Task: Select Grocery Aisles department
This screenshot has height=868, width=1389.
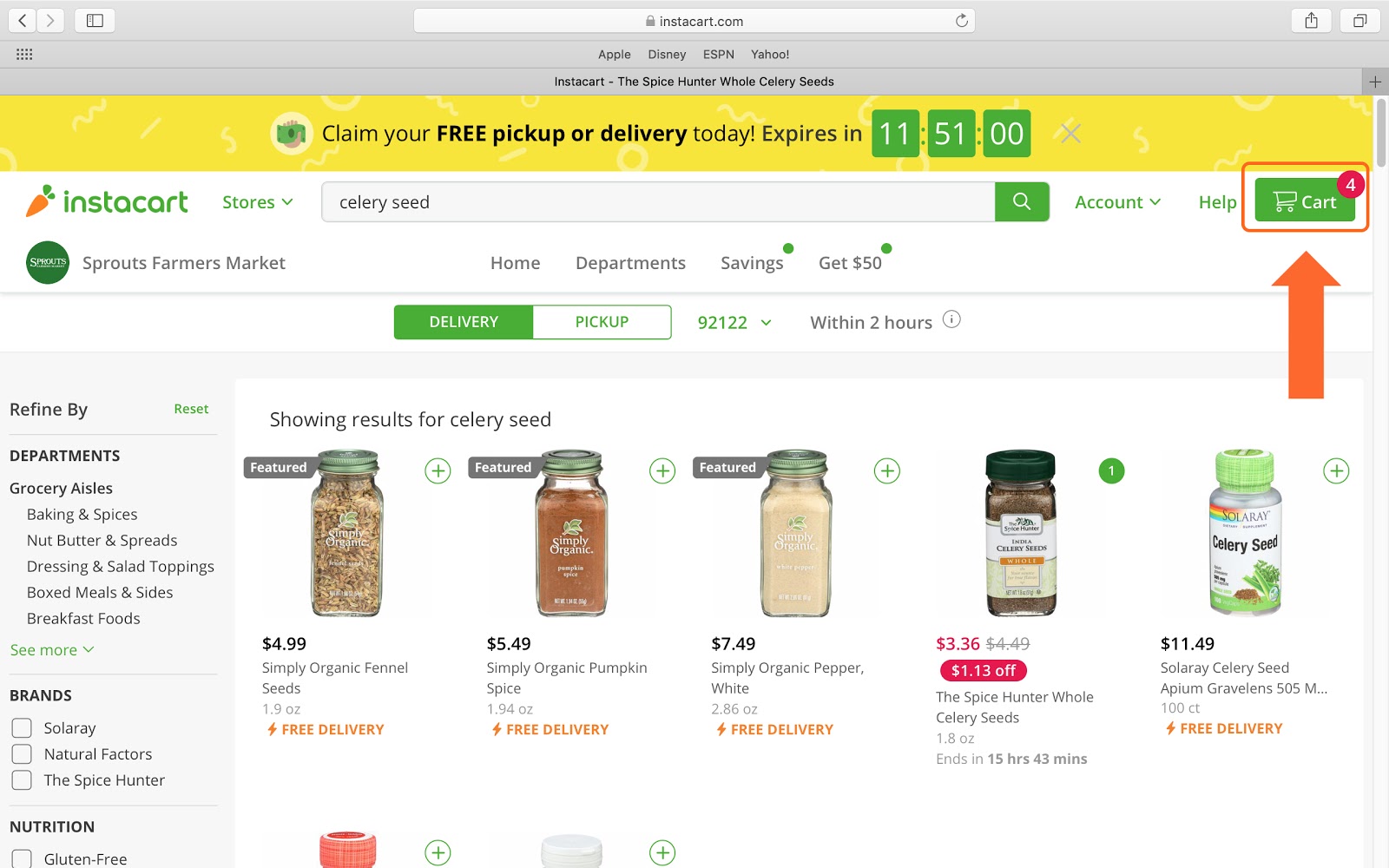Action: [61, 489]
